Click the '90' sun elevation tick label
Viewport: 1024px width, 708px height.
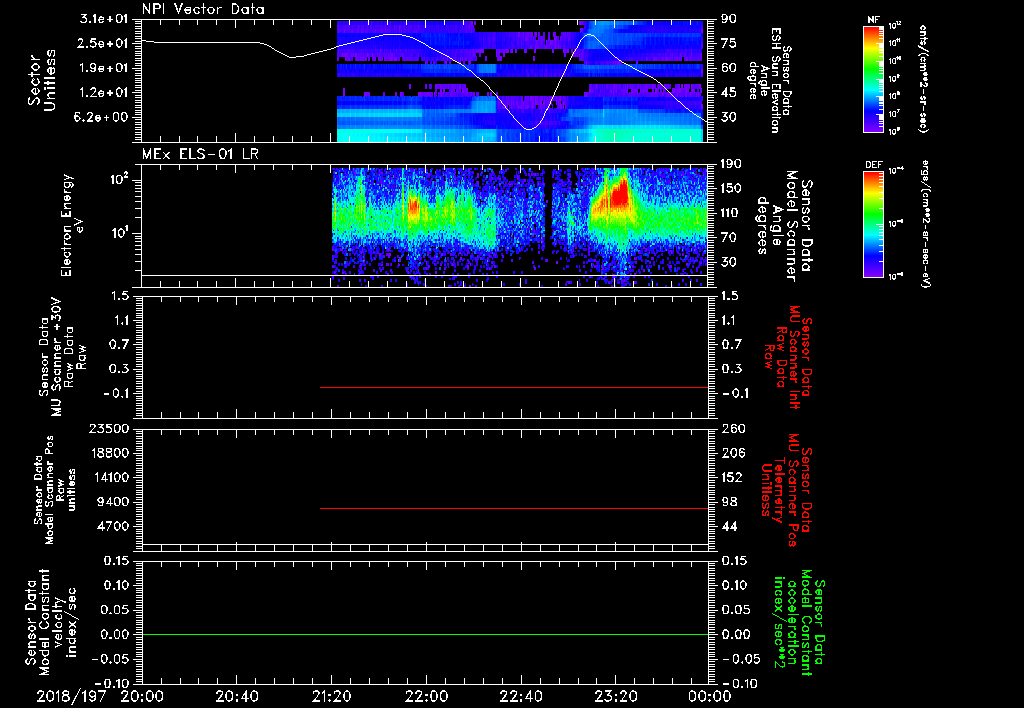[729, 19]
